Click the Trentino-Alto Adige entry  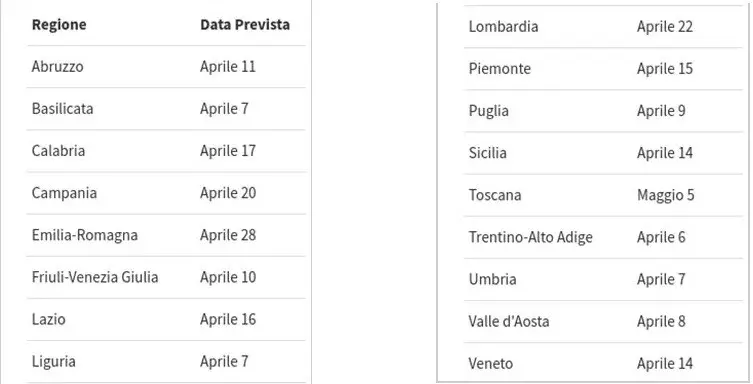click(x=531, y=238)
